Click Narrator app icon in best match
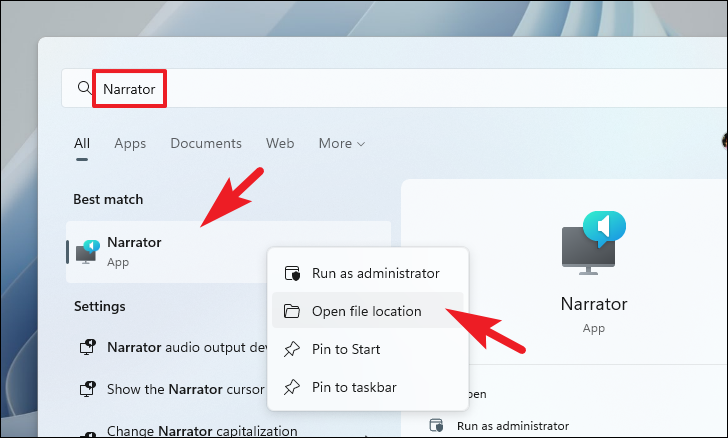Screen dimensions: 728x438 [88, 252]
